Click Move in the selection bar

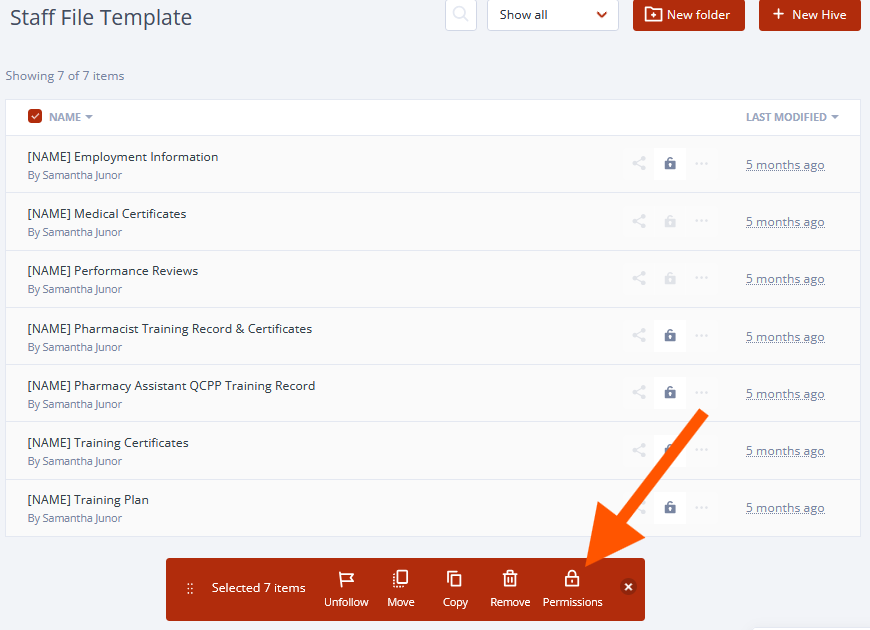pyautogui.click(x=401, y=589)
